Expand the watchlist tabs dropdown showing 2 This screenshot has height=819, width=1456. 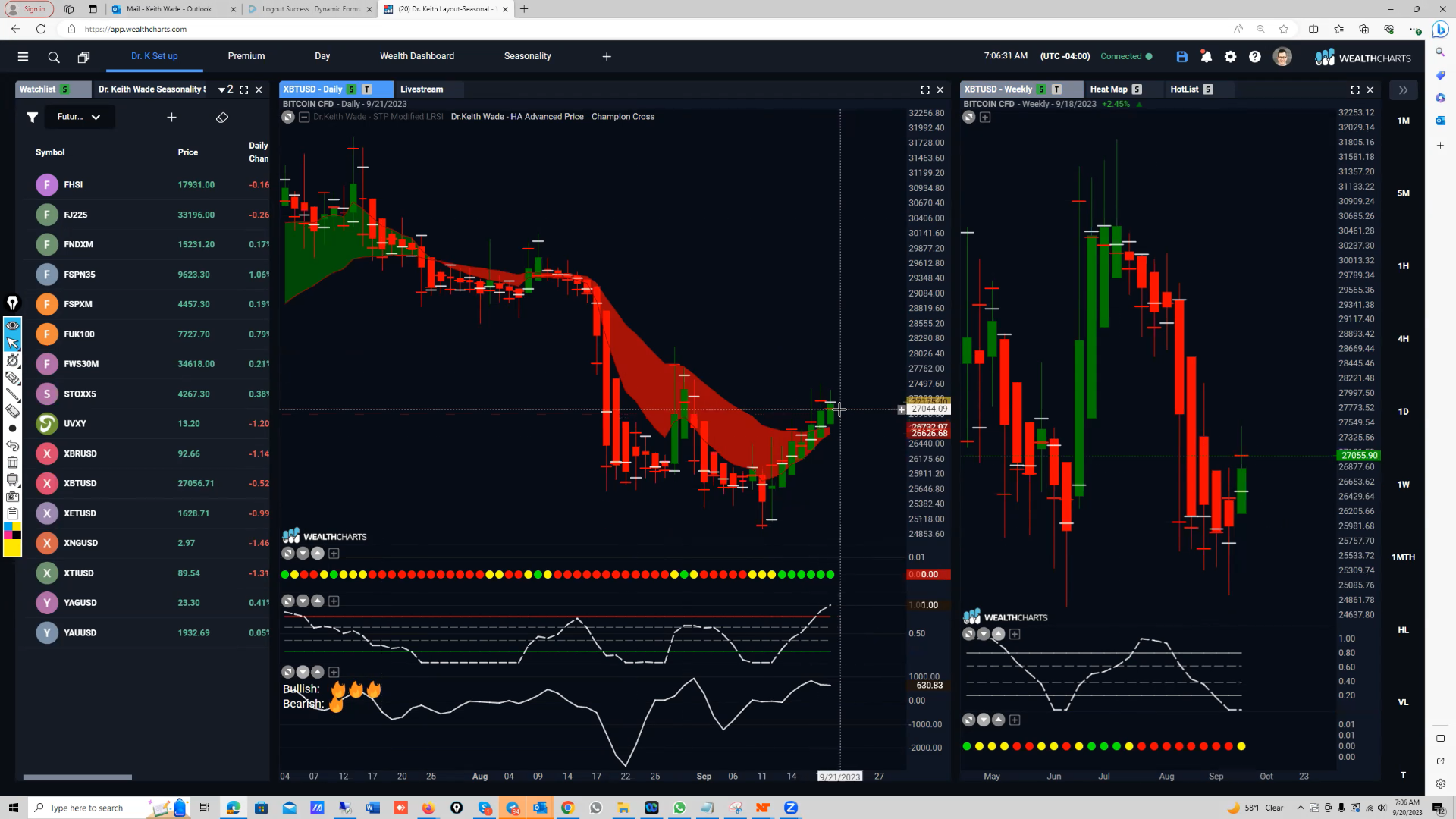[225, 89]
